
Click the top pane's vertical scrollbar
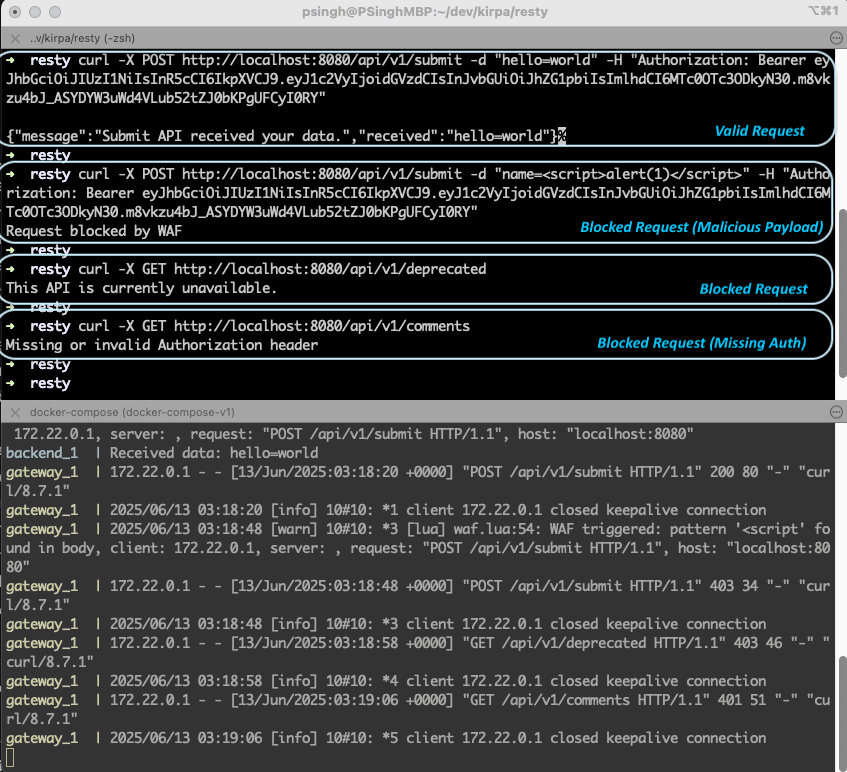coord(843,293)
